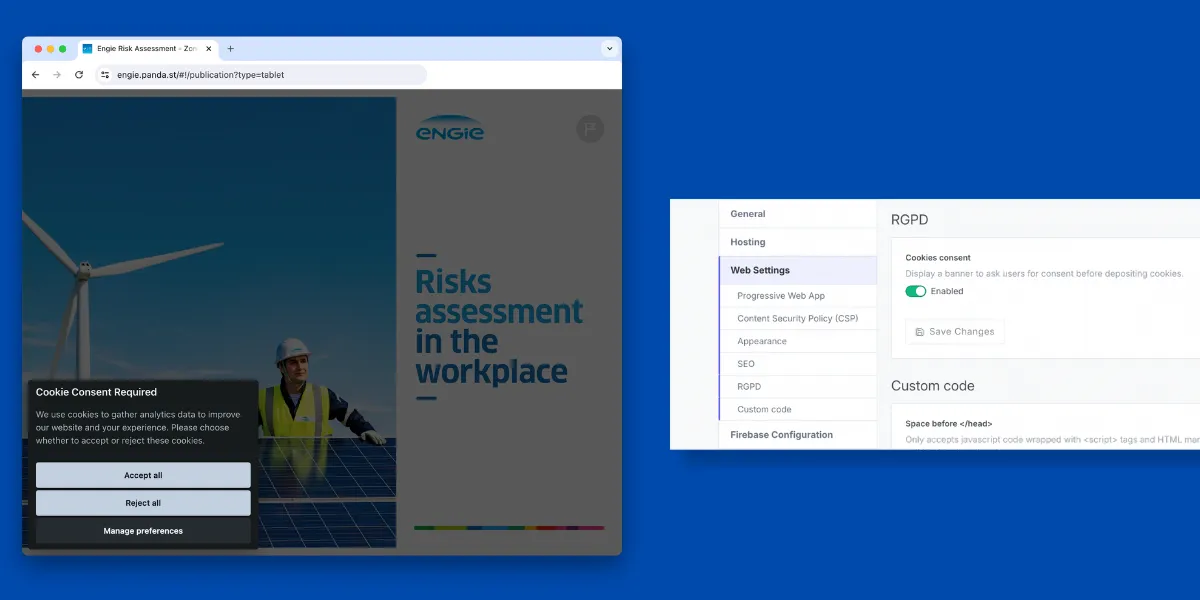Select the General settings menu item
This screenshot has height=600, width=1200.
(748, 214)
